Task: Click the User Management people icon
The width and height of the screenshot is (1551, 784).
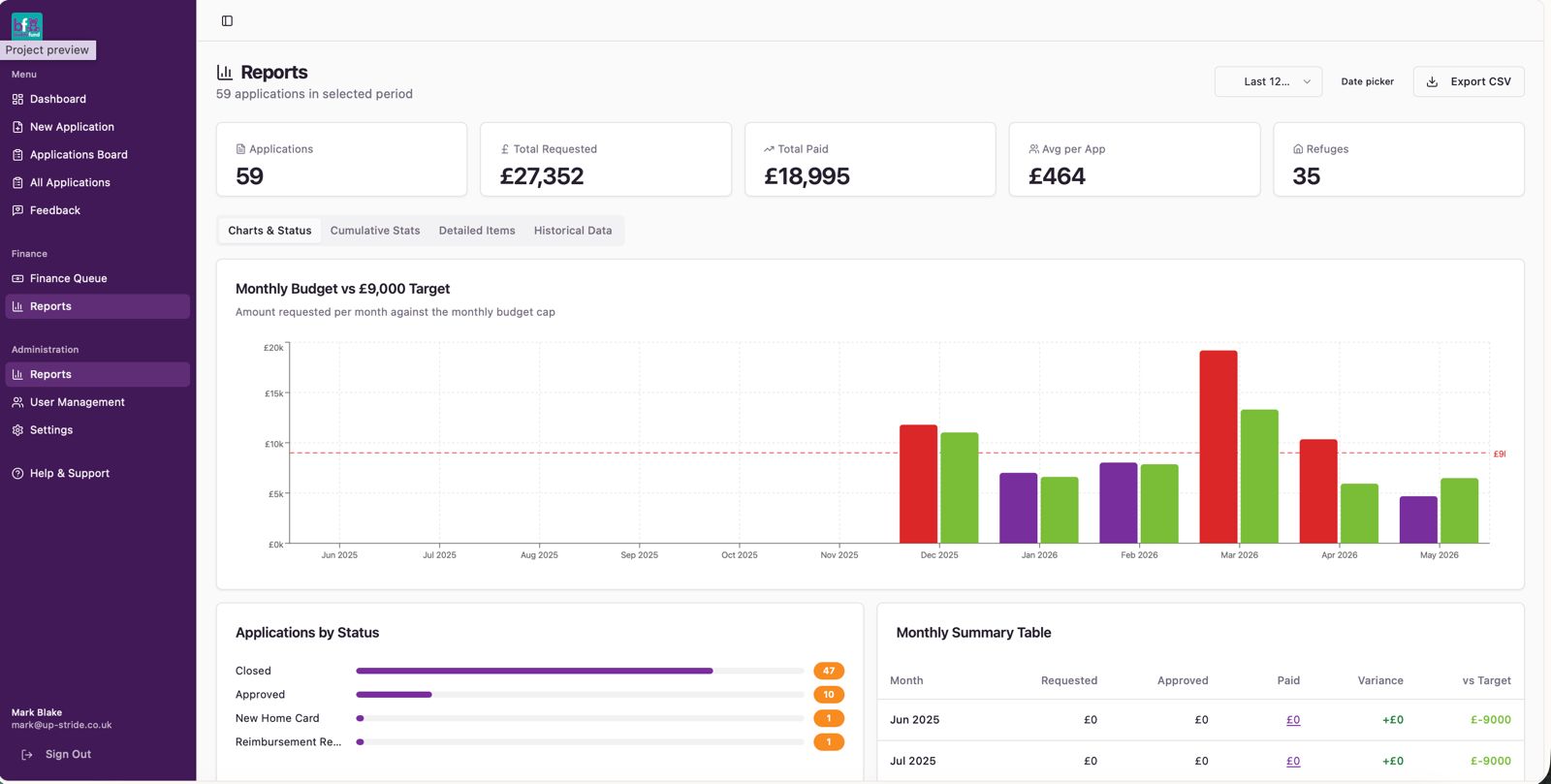Action: [x=17, y=402]
